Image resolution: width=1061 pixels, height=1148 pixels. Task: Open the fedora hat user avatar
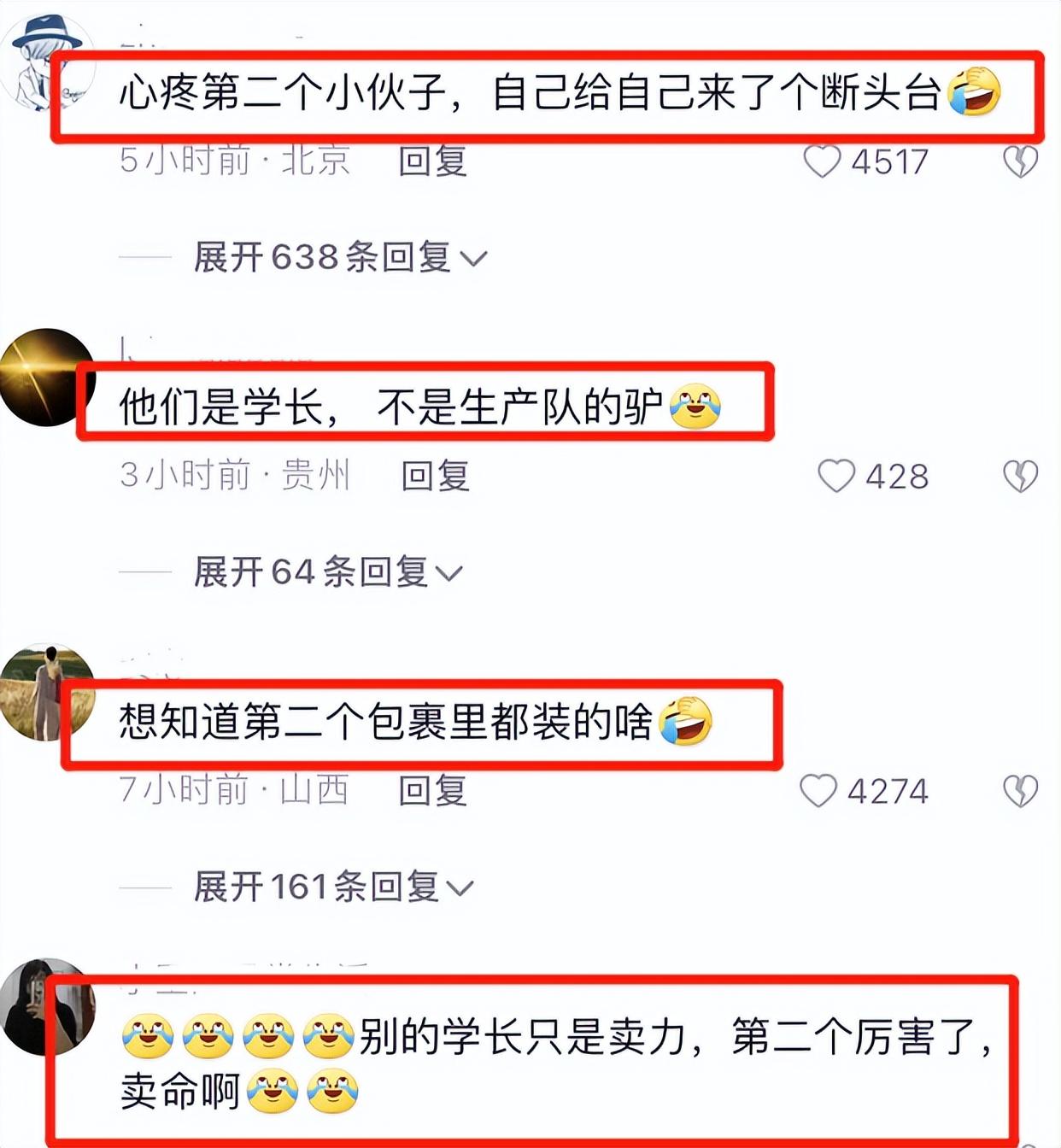coord(46,62)
